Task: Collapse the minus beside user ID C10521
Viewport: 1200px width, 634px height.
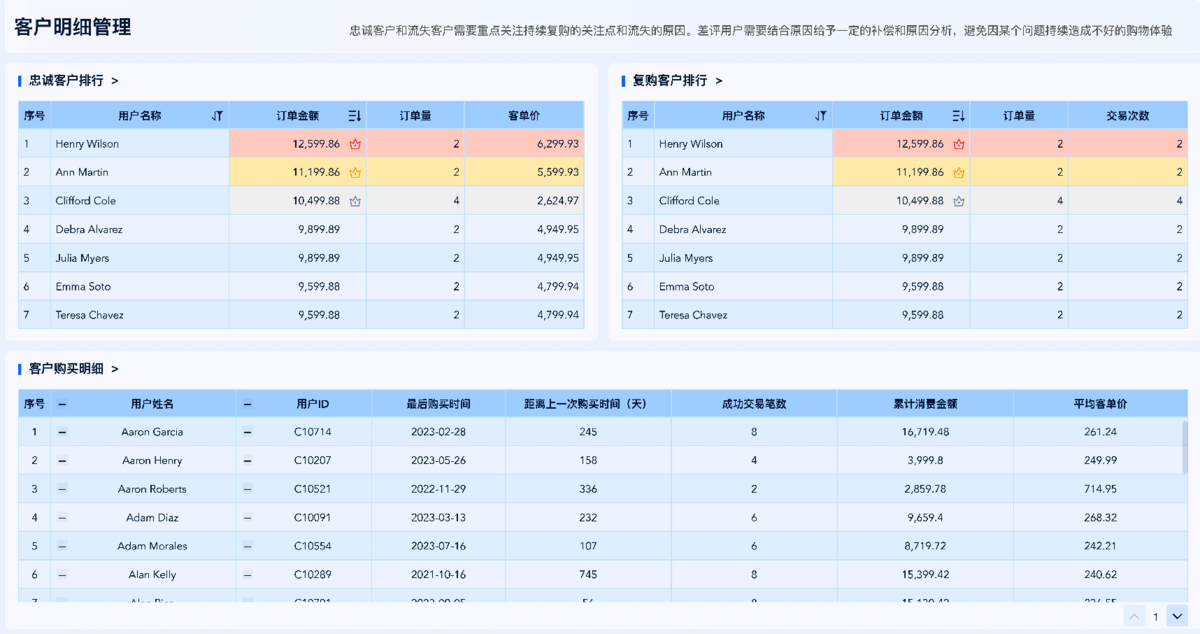Action: coord(248,489)
